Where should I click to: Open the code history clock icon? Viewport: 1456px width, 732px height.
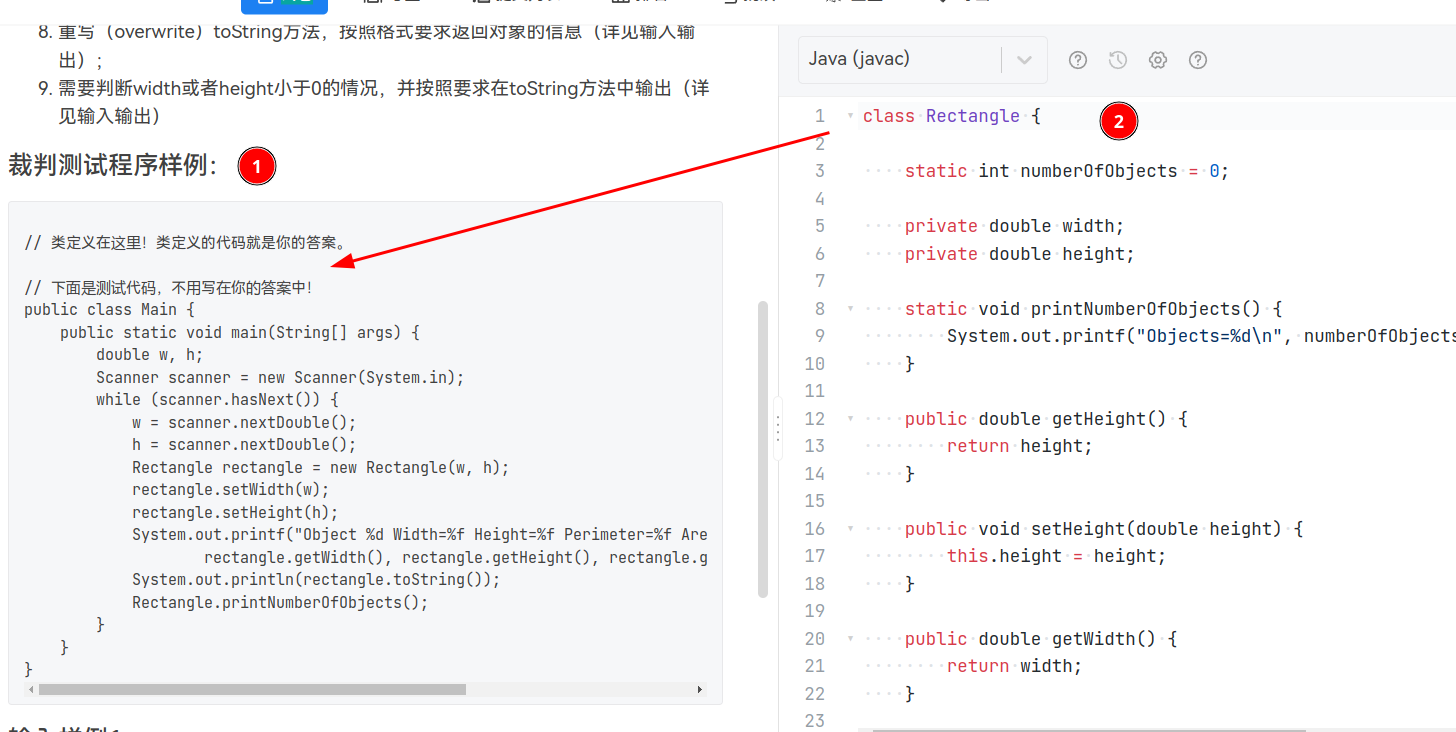pyautogui.click(x=1118, y=60)
